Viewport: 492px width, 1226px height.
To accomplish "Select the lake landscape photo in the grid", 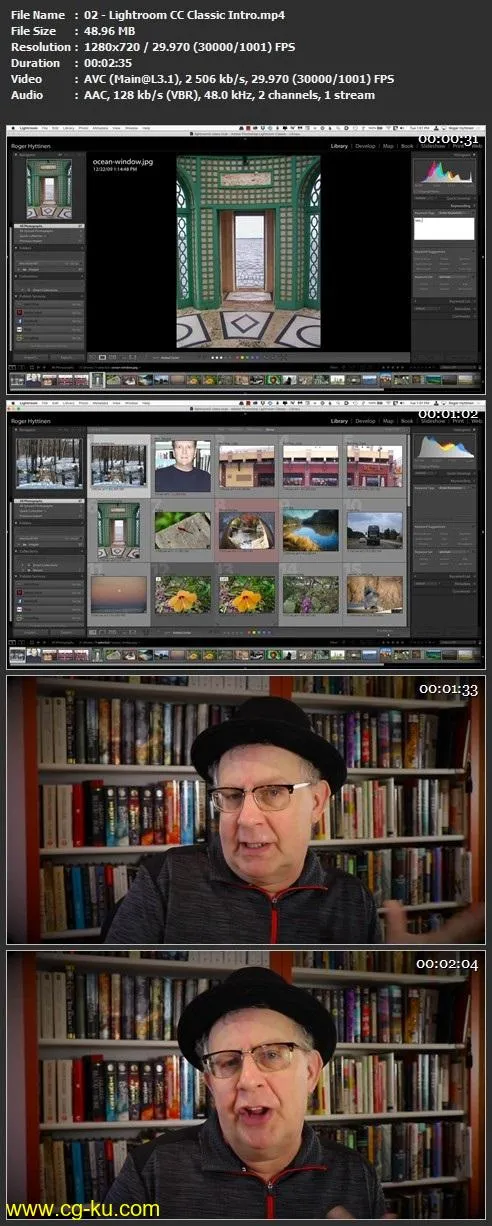I will click(311, 531).
